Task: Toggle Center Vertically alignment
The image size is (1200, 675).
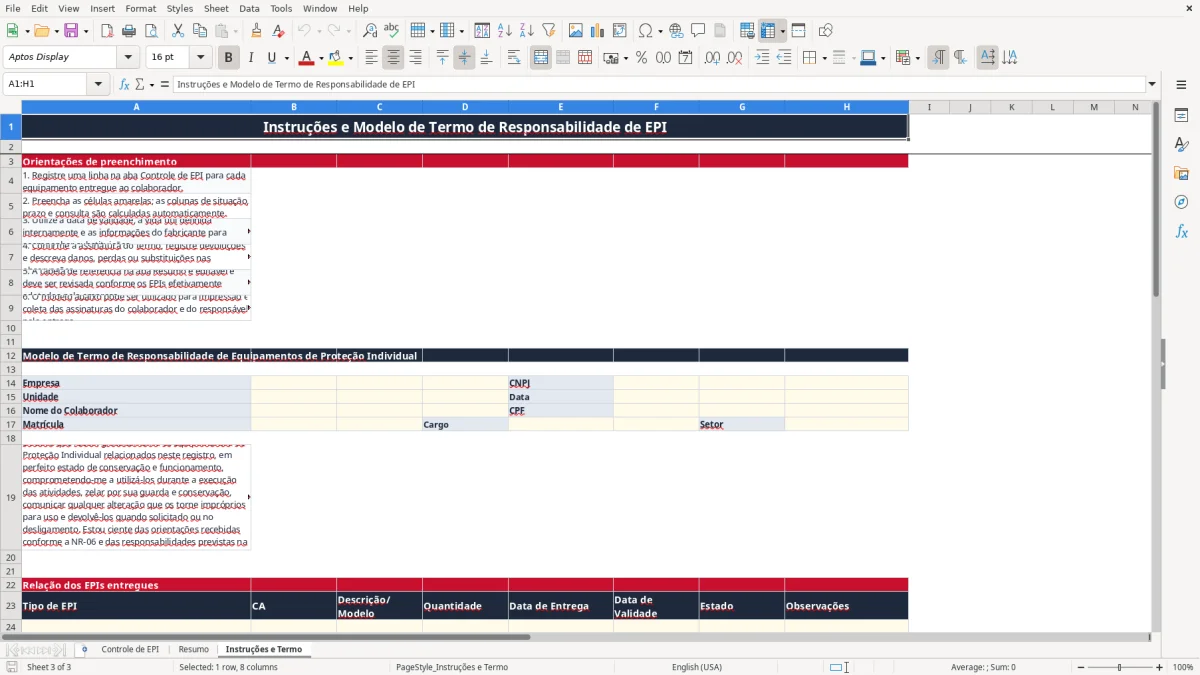Action: click(464, 58)
